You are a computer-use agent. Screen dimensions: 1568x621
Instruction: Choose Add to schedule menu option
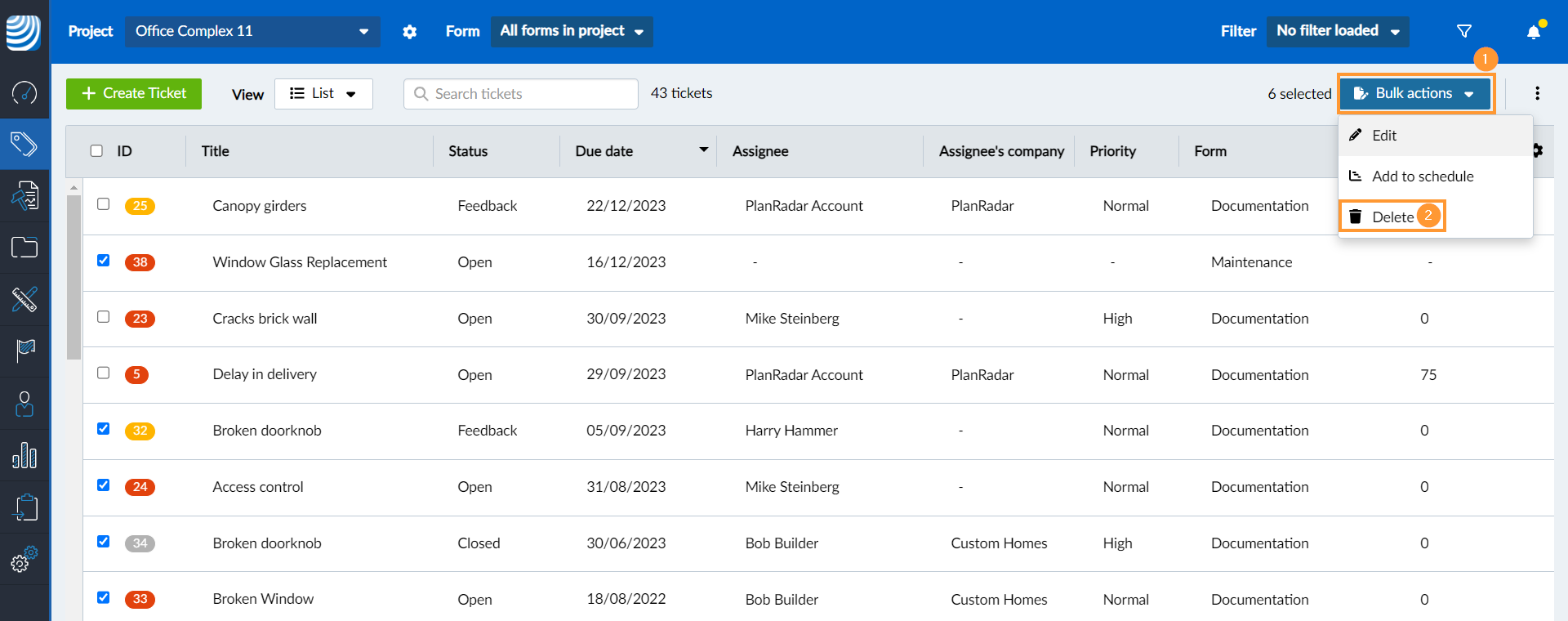point(1422,176)
